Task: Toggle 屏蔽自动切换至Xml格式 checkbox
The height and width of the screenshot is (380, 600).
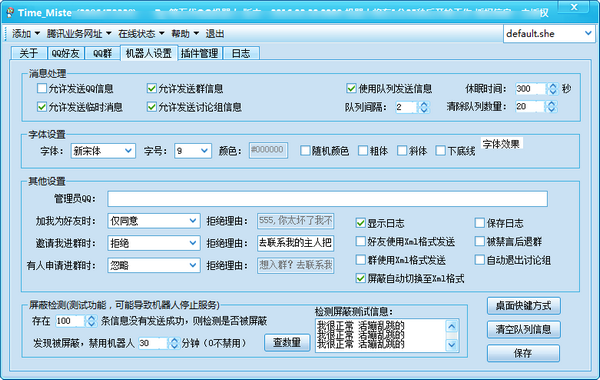Action: tap(360, 278)
